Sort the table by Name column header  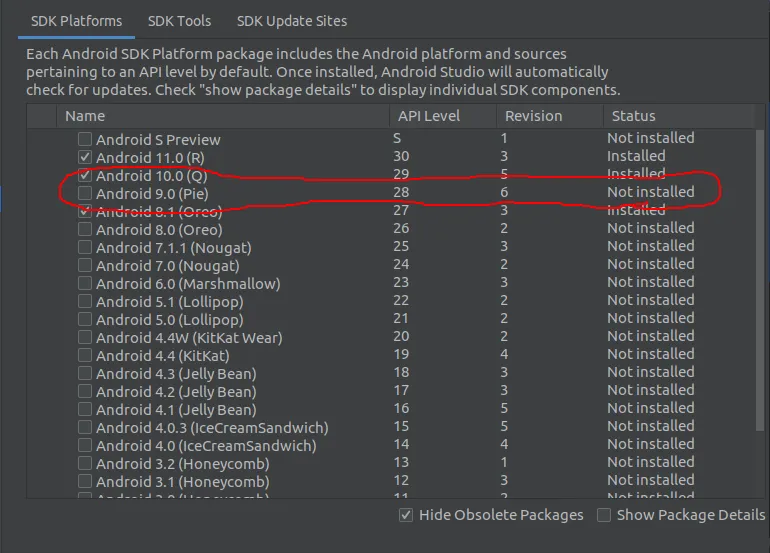pos(85,116)
